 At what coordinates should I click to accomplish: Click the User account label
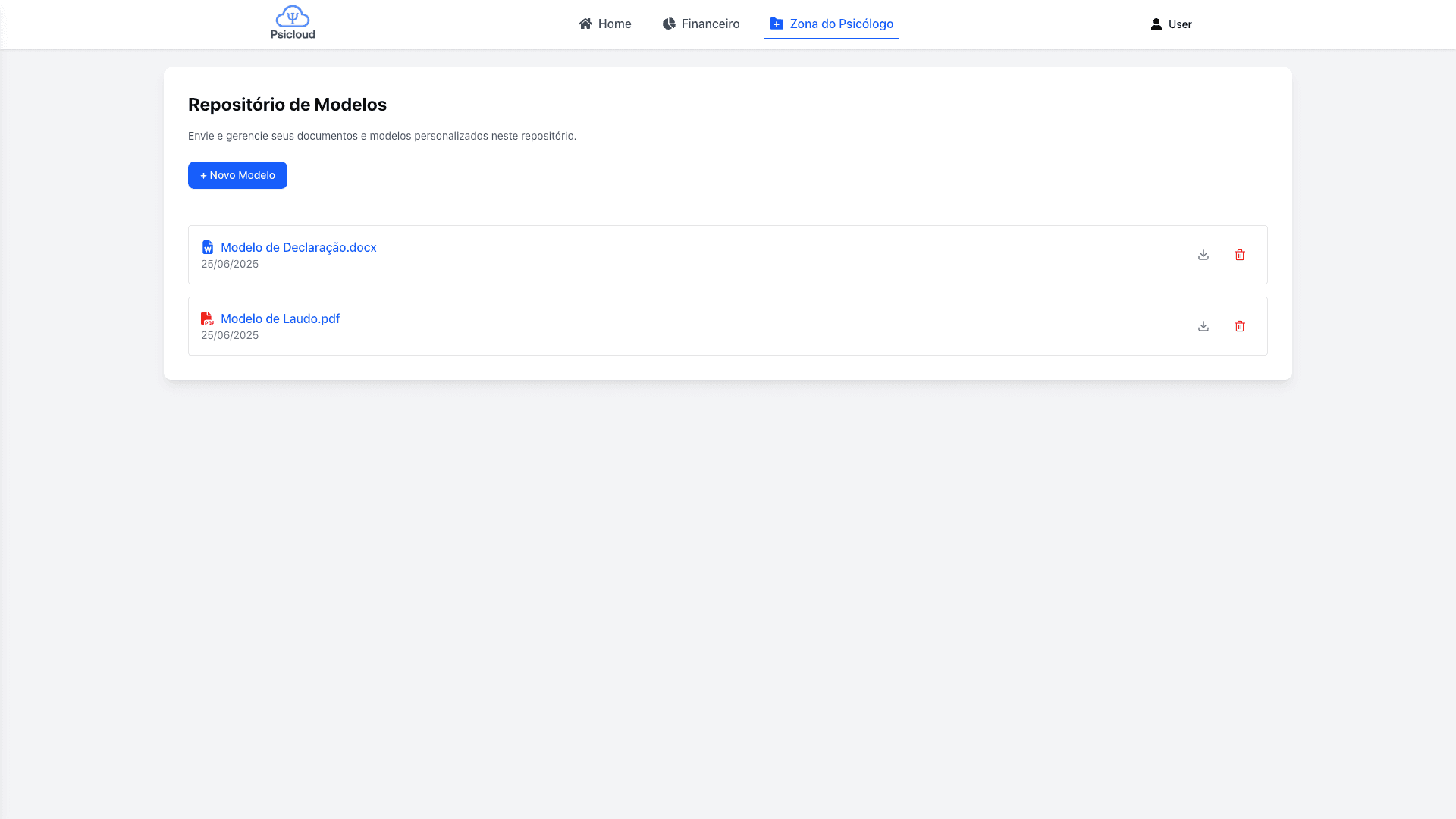(1180, 24)
